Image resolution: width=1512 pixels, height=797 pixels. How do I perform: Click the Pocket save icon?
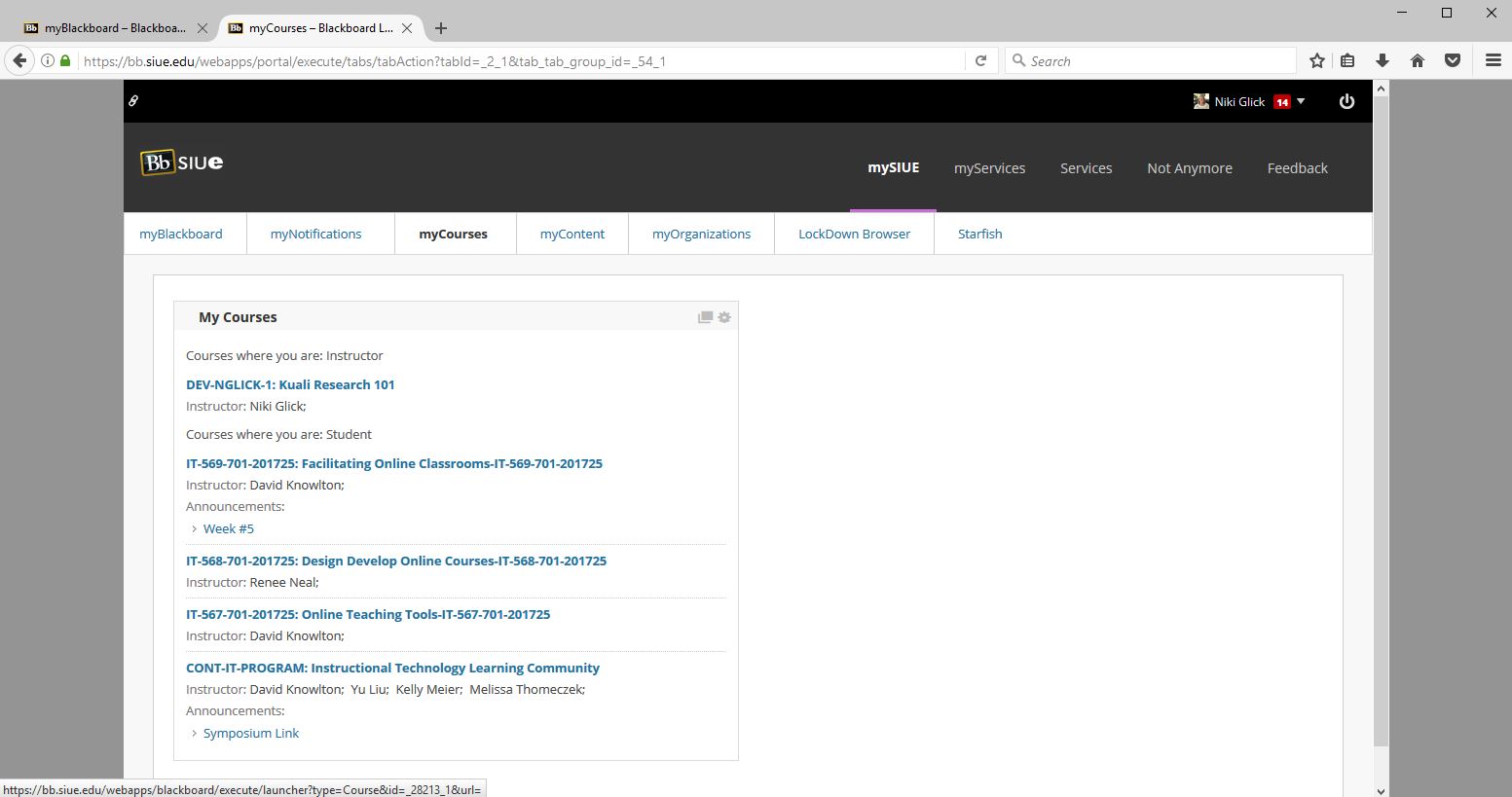click(x=1452, y=60)
